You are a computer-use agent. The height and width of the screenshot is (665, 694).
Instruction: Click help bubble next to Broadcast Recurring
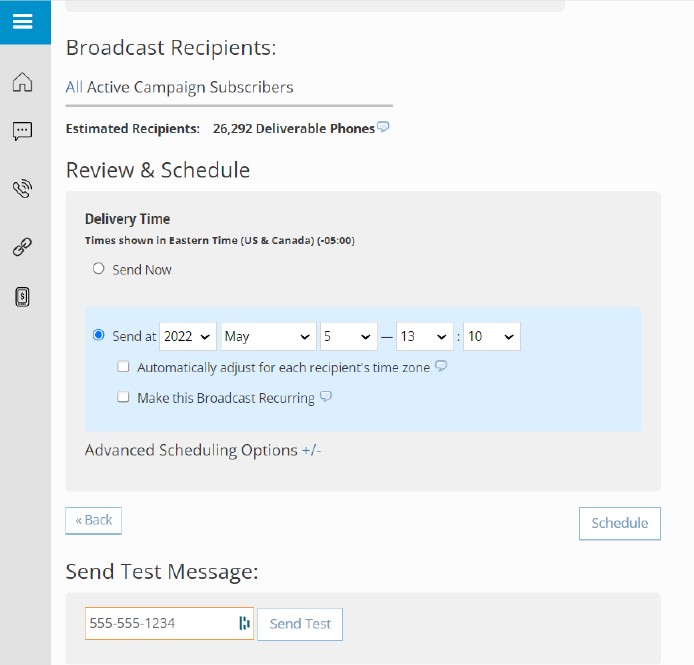325,397
